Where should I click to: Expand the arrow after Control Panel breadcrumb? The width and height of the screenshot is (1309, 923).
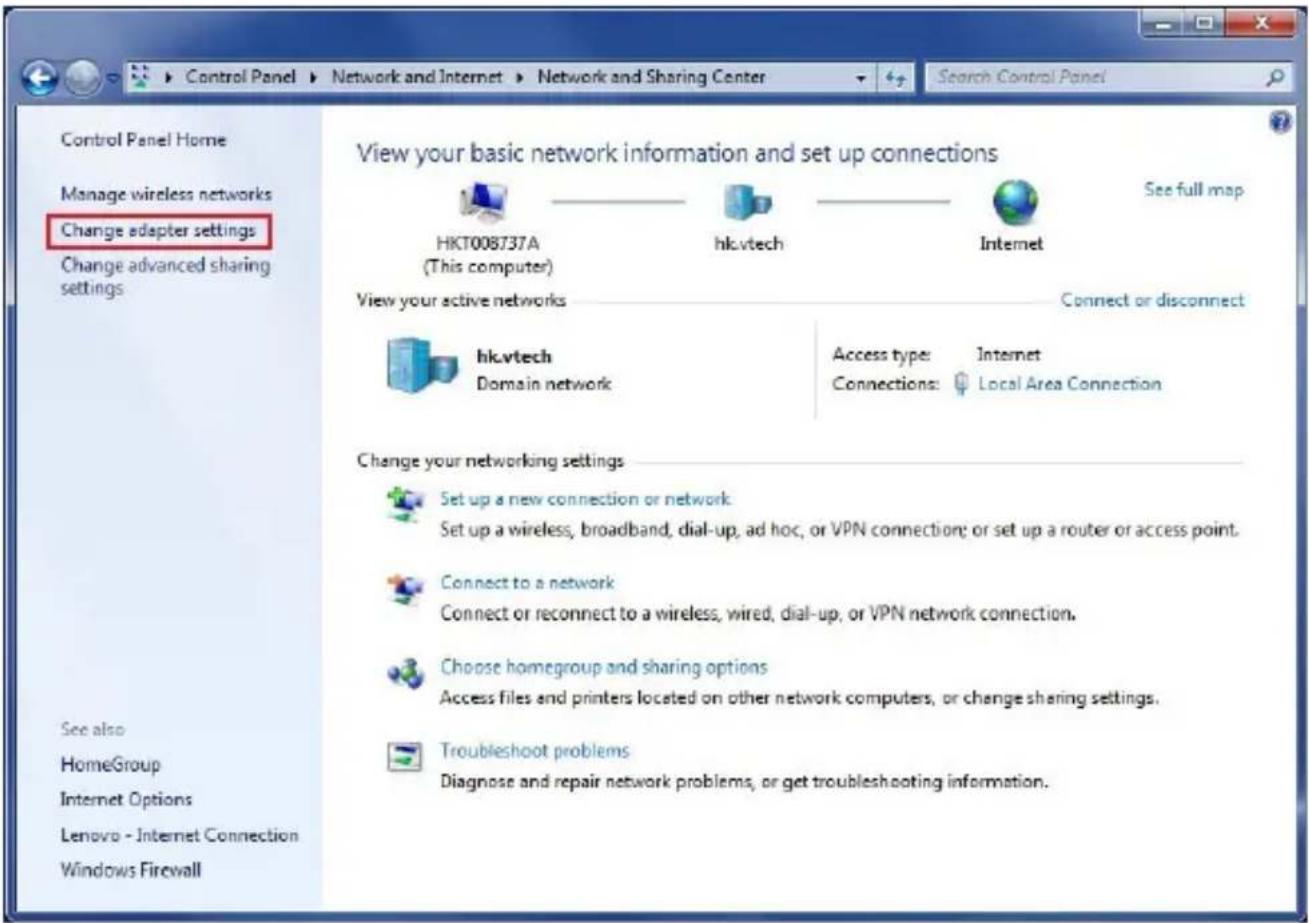pos(314,77)
